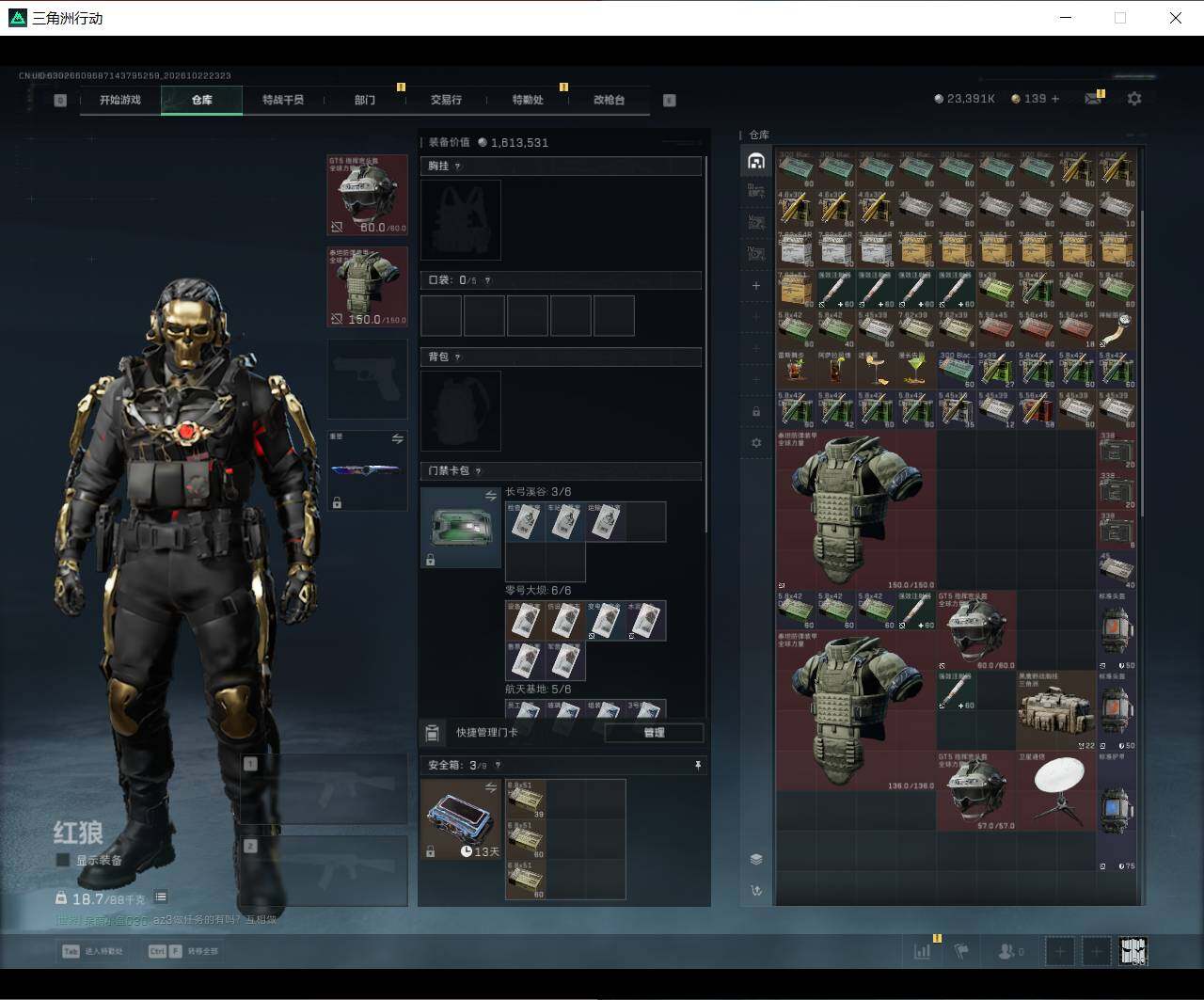Viewport: 1204px width, 1000px height.
Task: Click the flag icon in bottom bar
Action: (x=961, y=951)
